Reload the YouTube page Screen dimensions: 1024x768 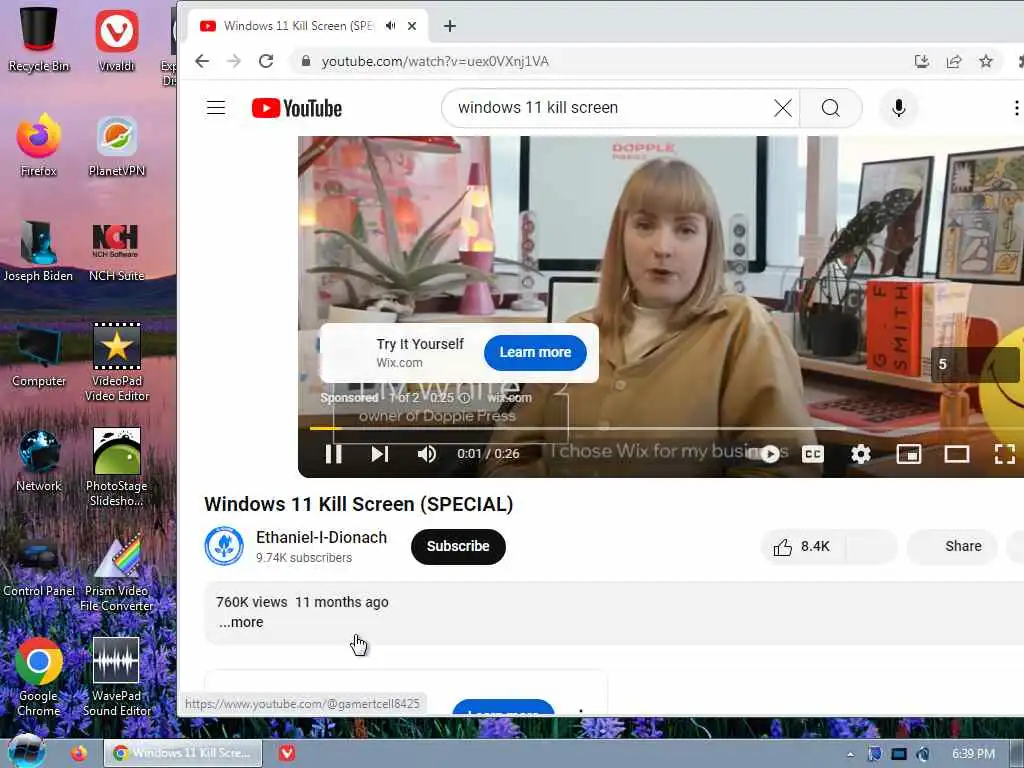click(x=266, y=61)
